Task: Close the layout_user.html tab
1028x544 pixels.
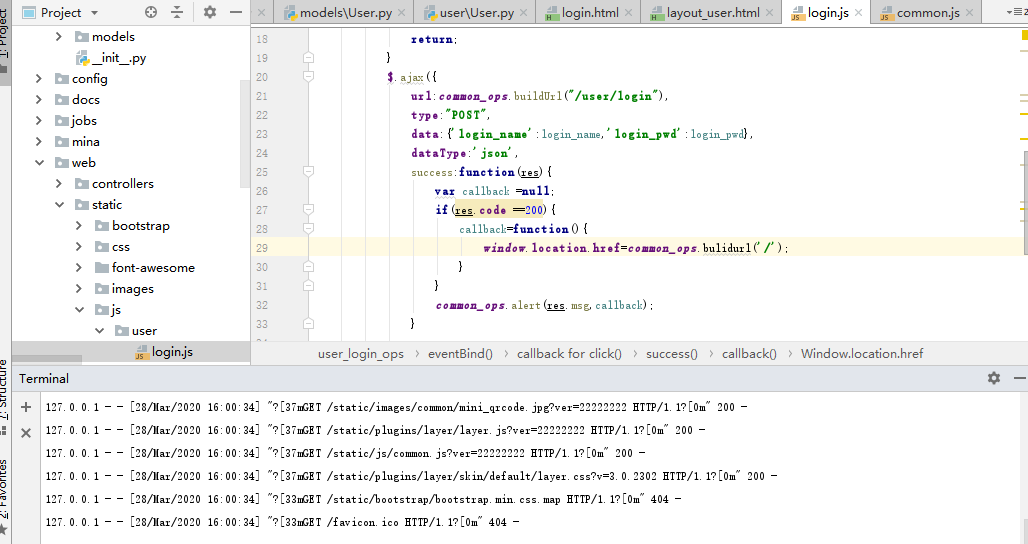Action: click(769, 12)
